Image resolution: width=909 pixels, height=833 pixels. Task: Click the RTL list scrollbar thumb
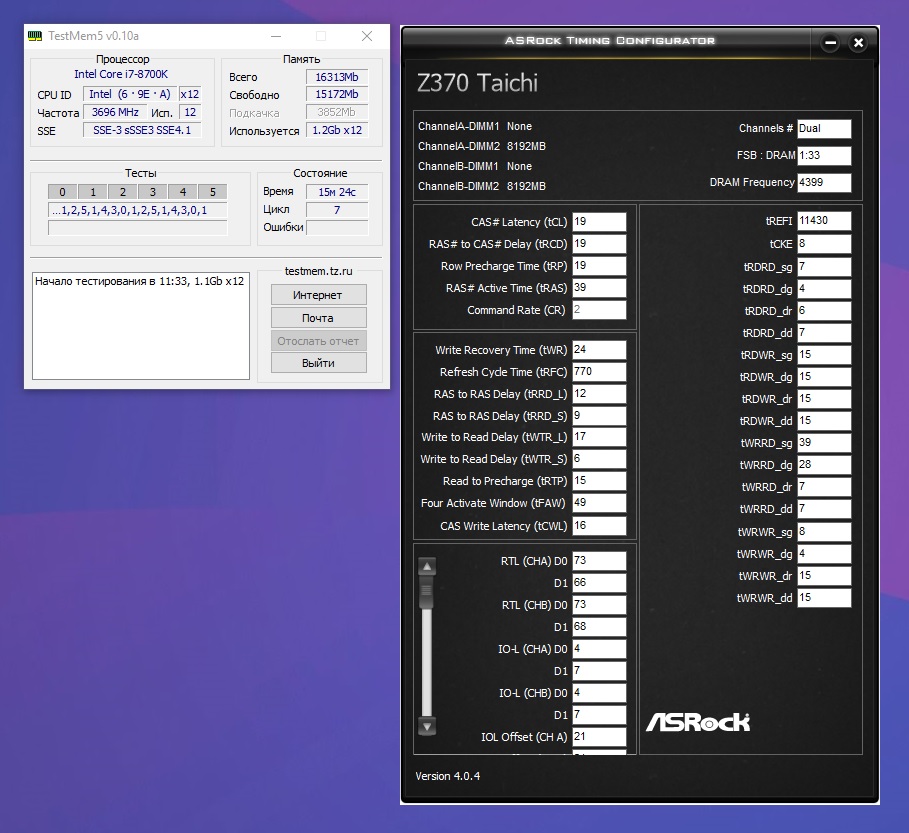(x=427, y=593)
